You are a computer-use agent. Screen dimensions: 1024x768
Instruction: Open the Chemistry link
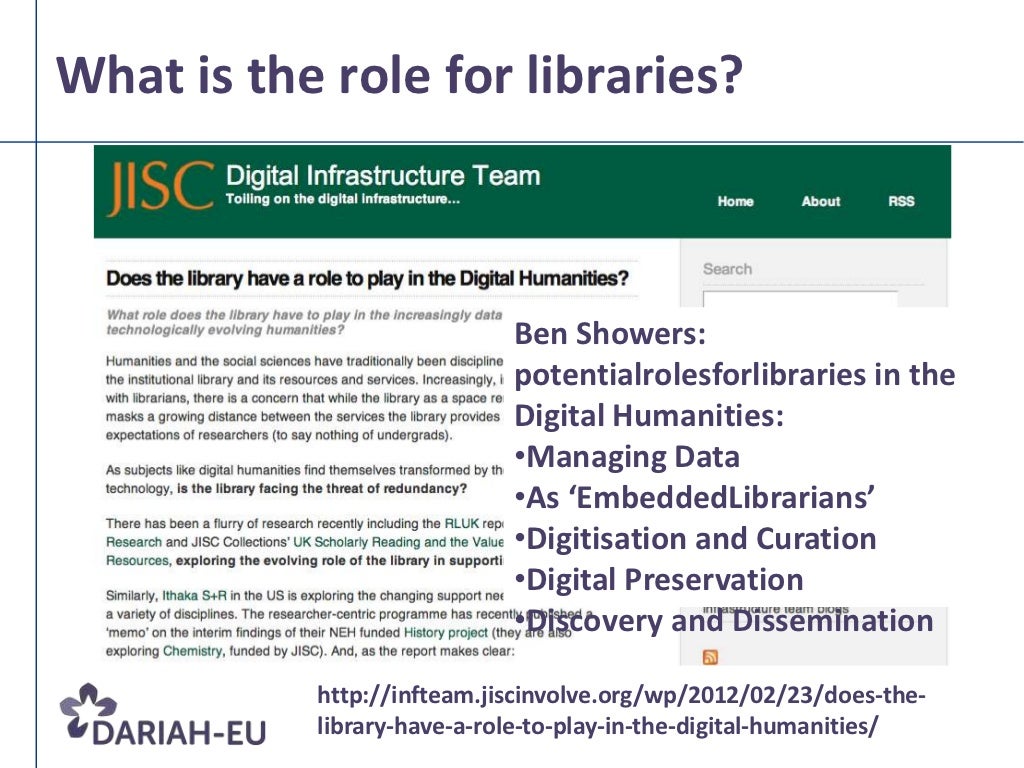click(x=193, y=651)
